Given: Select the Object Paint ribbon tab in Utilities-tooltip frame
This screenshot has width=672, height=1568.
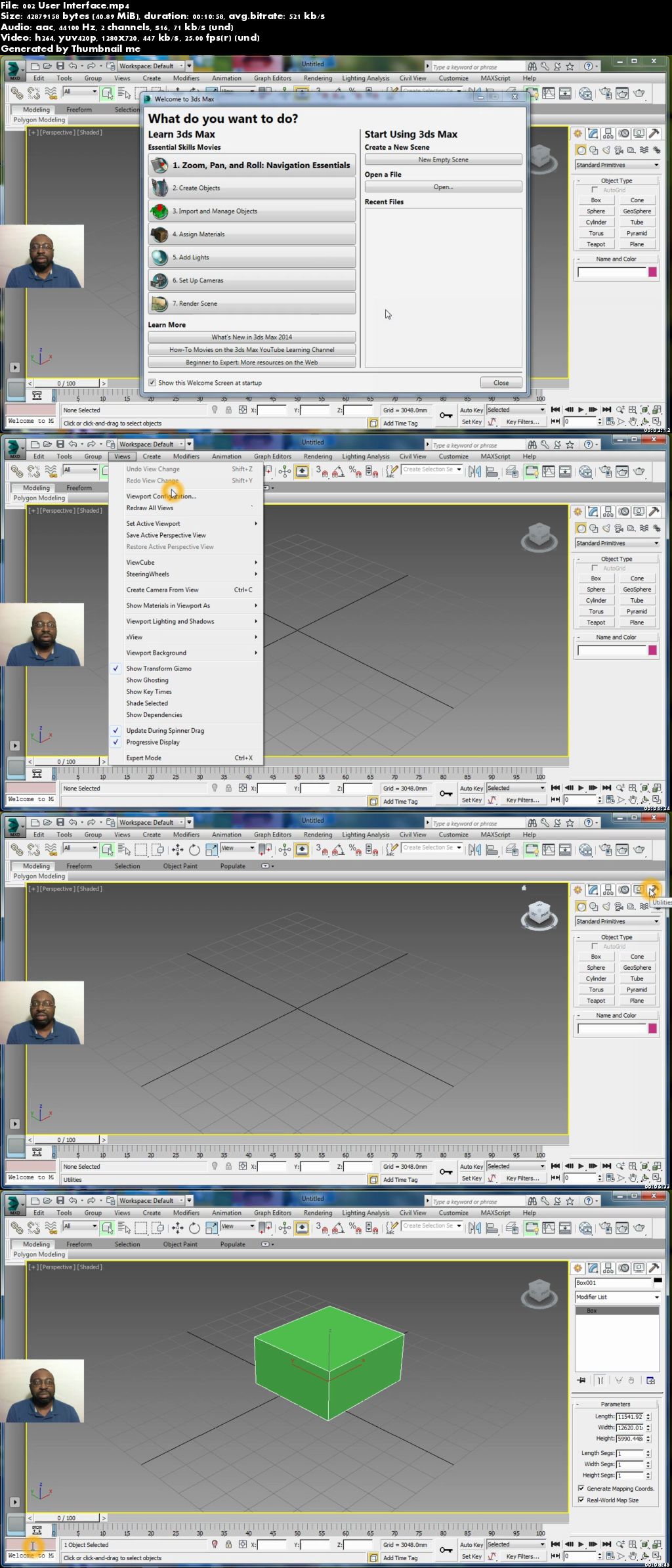Looking at the screenshot, I should pos(180,866).
